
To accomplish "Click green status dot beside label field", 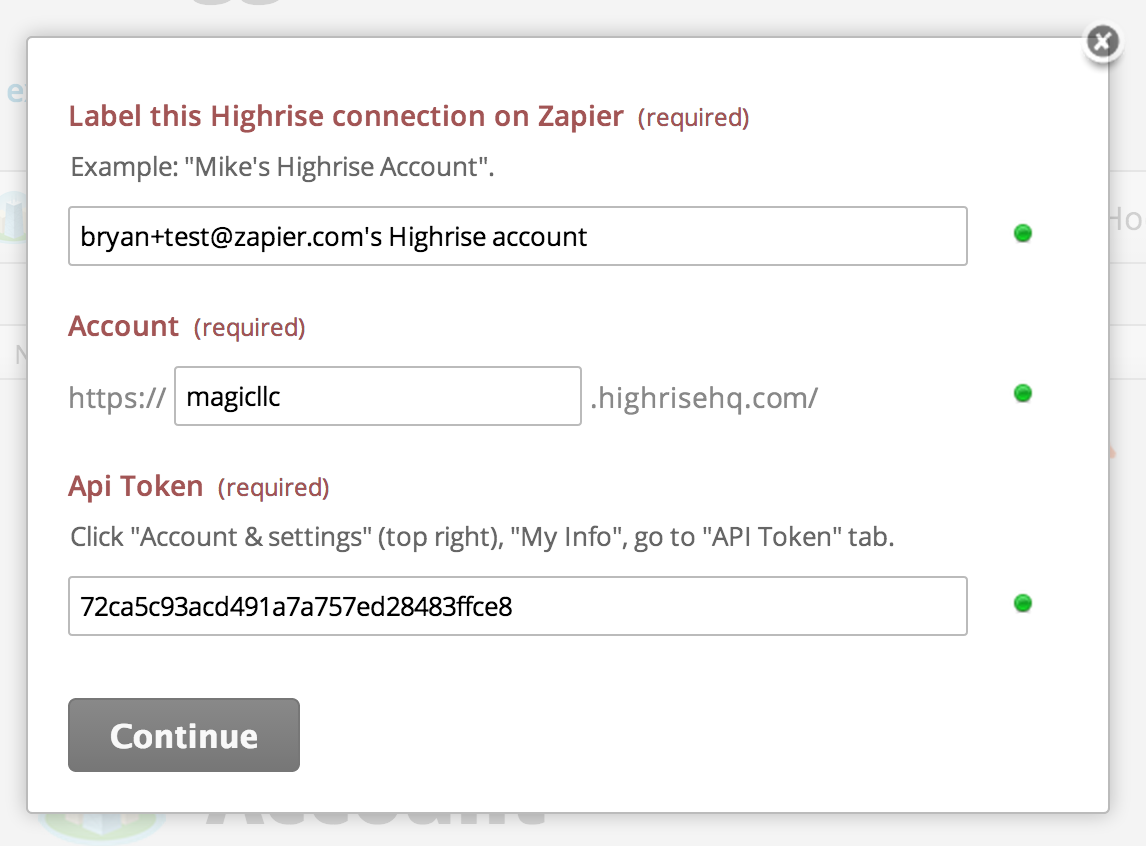I will tap(1022, 233).
